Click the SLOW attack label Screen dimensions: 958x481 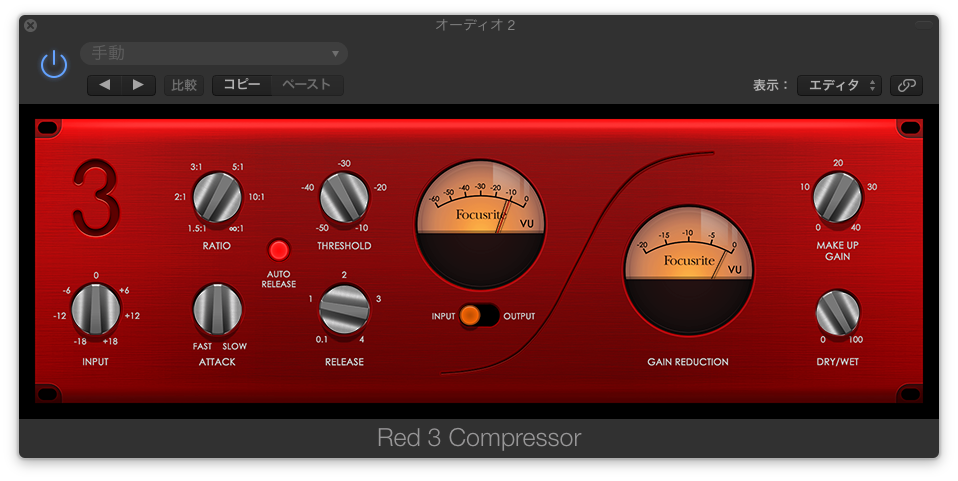click(x=235, y=346)
